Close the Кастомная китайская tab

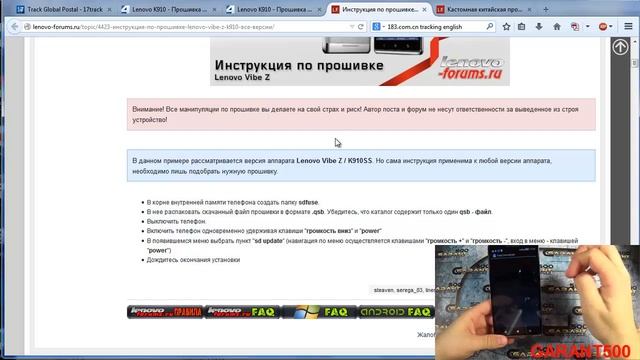529,9
